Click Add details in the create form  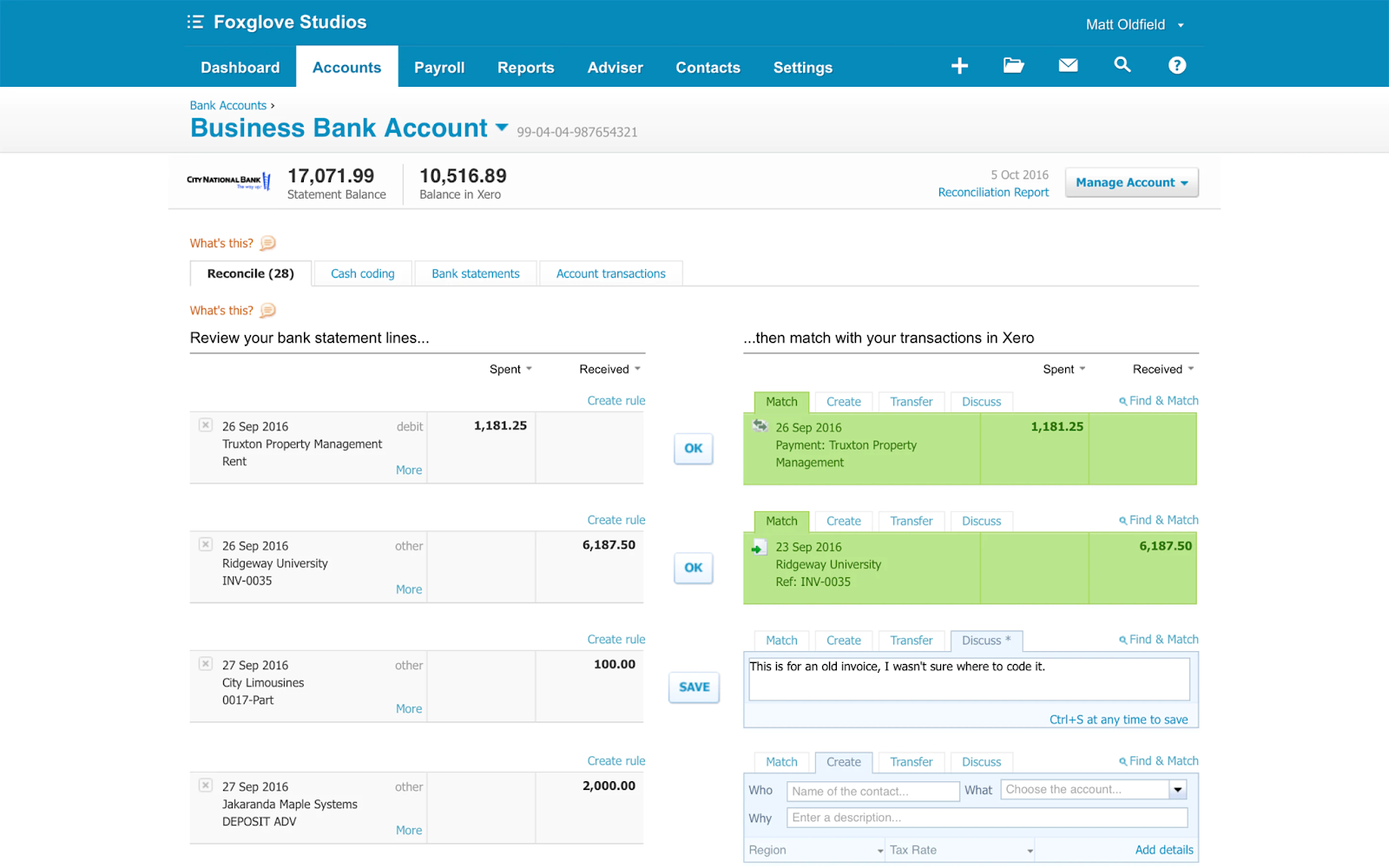(x=1164, y=850)
